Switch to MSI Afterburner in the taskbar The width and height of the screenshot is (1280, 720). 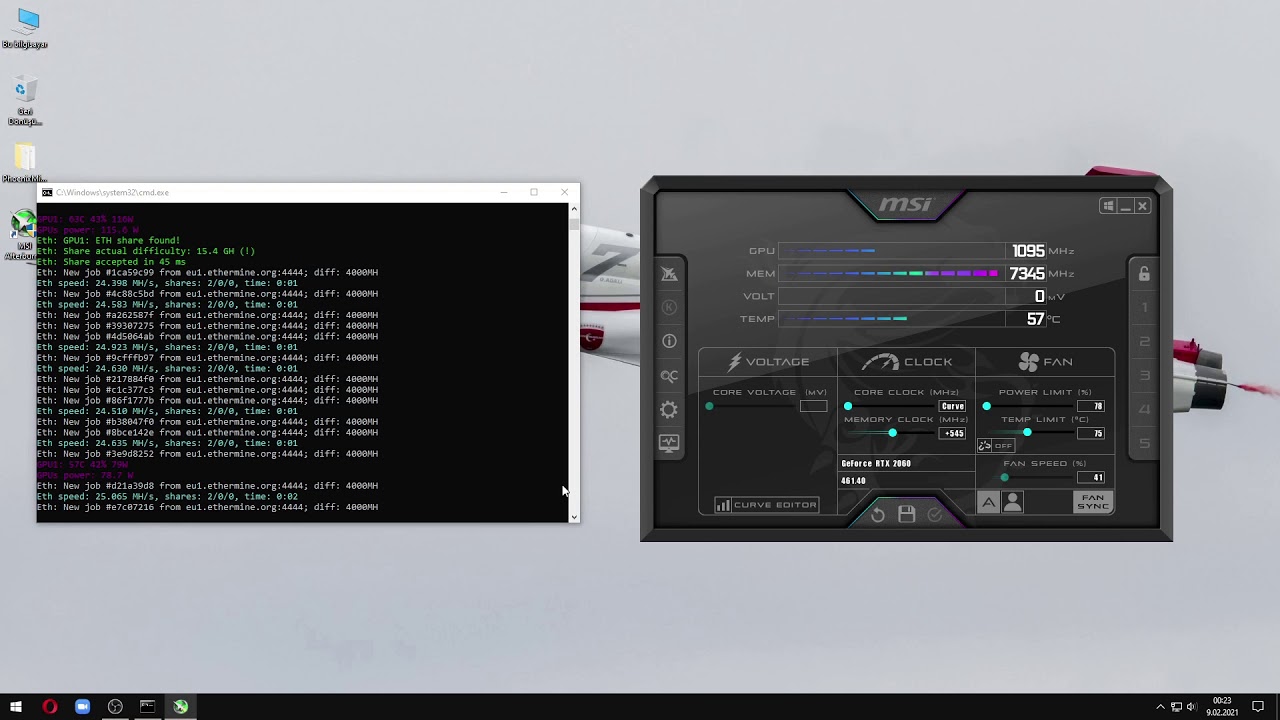180,707
